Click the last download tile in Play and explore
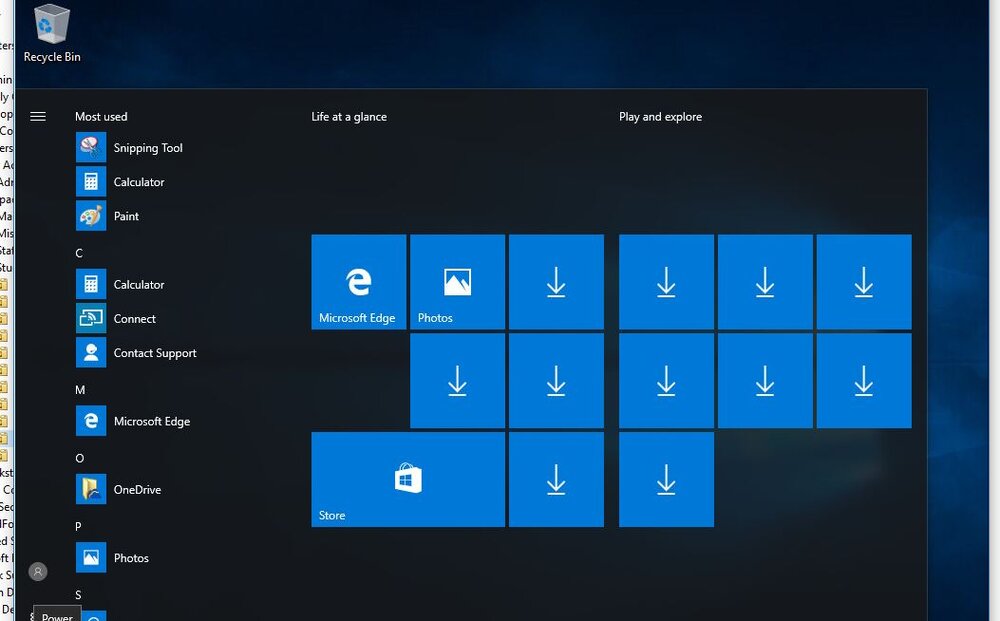 666,479
